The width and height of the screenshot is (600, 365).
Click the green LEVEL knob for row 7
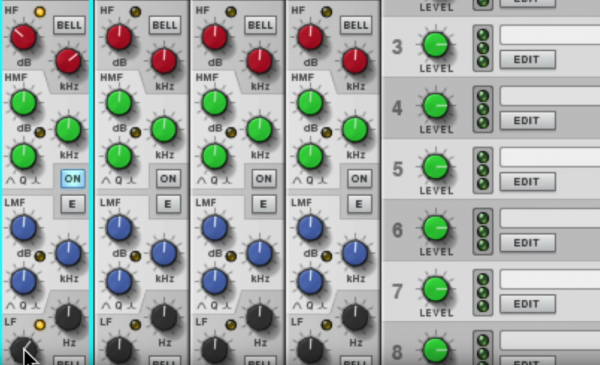[x=436, y=289]
